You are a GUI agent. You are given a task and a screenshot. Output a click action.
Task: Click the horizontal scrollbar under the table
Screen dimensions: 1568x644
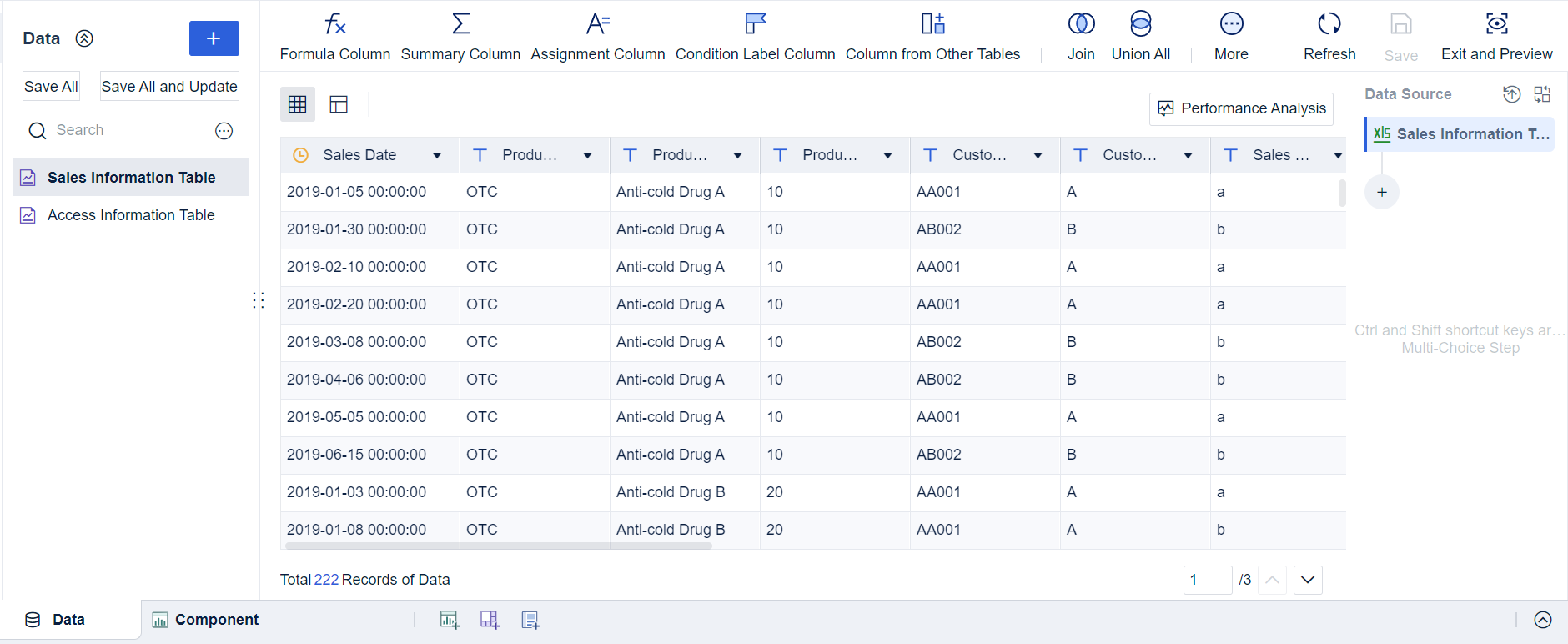(498, 546)
